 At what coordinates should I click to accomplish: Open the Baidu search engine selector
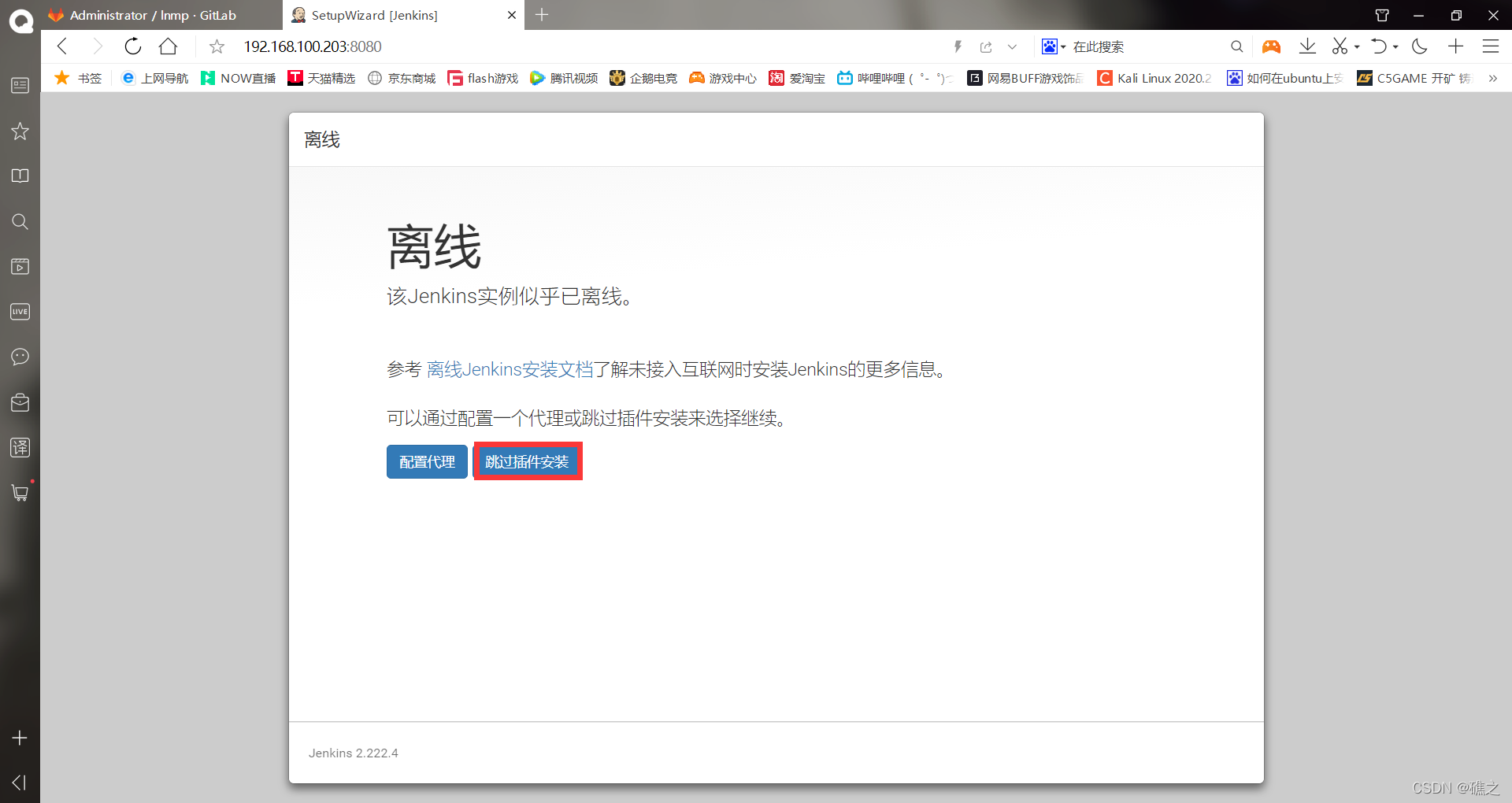pyautogui.click(x=1054, y=46)
